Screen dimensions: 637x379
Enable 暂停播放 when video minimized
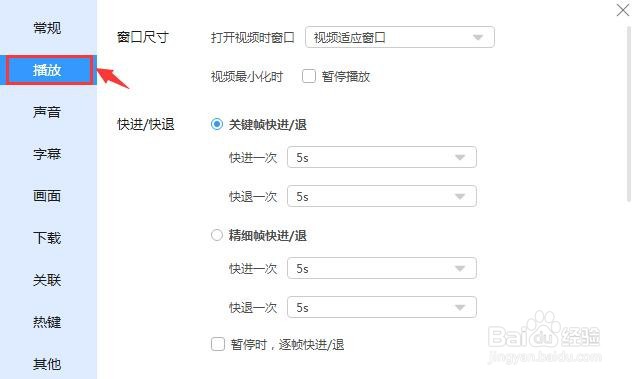pyautogui.click(x=309, y=76)
